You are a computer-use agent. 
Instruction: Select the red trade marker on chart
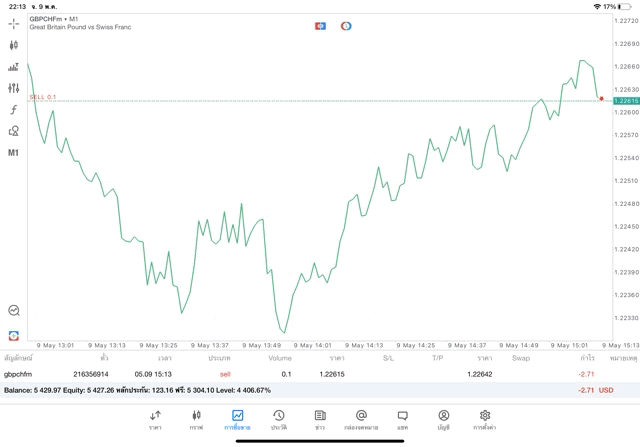pyautogui.click(x=601, y=99)
